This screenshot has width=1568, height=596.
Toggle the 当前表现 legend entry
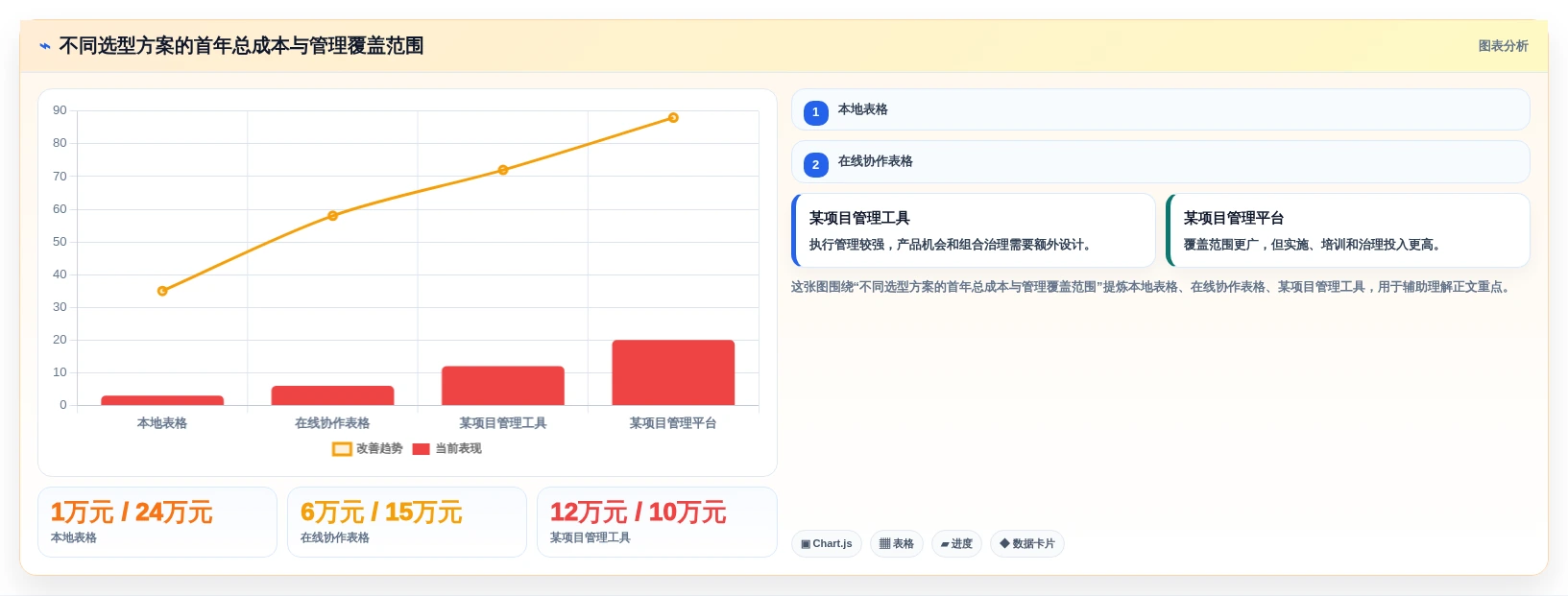446,448
